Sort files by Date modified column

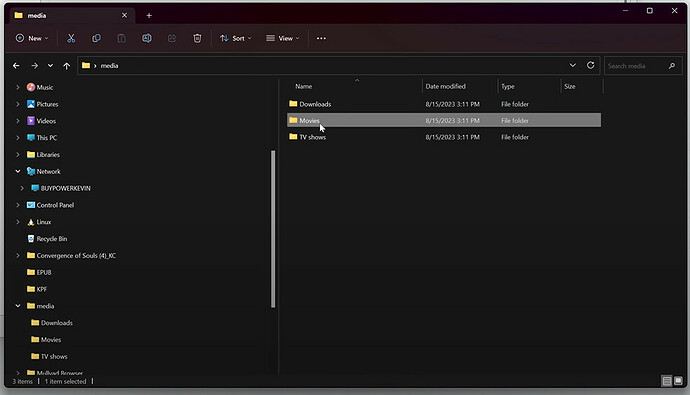[x=445, y=86]
